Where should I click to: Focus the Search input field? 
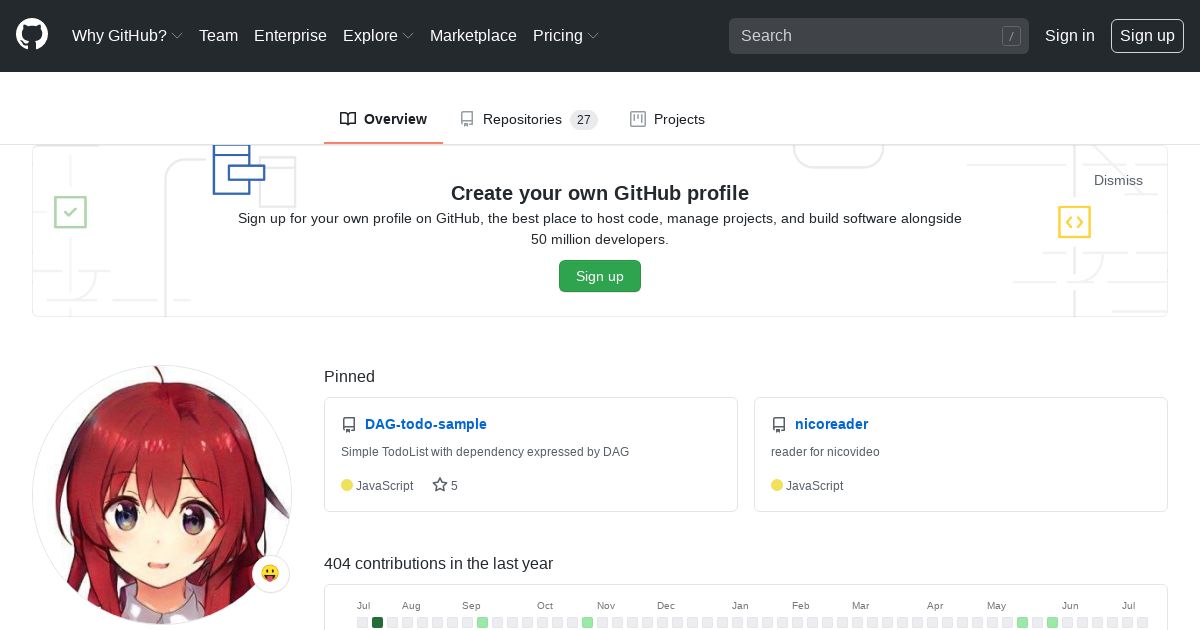click(x=878, y=36)
